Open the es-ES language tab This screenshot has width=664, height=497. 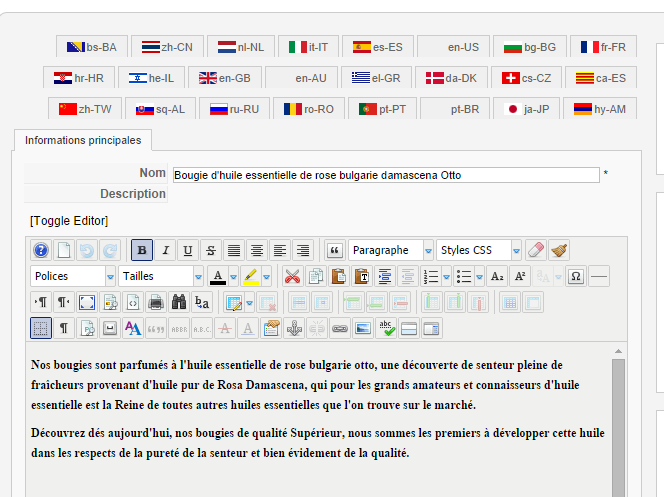tap(378, 47)
